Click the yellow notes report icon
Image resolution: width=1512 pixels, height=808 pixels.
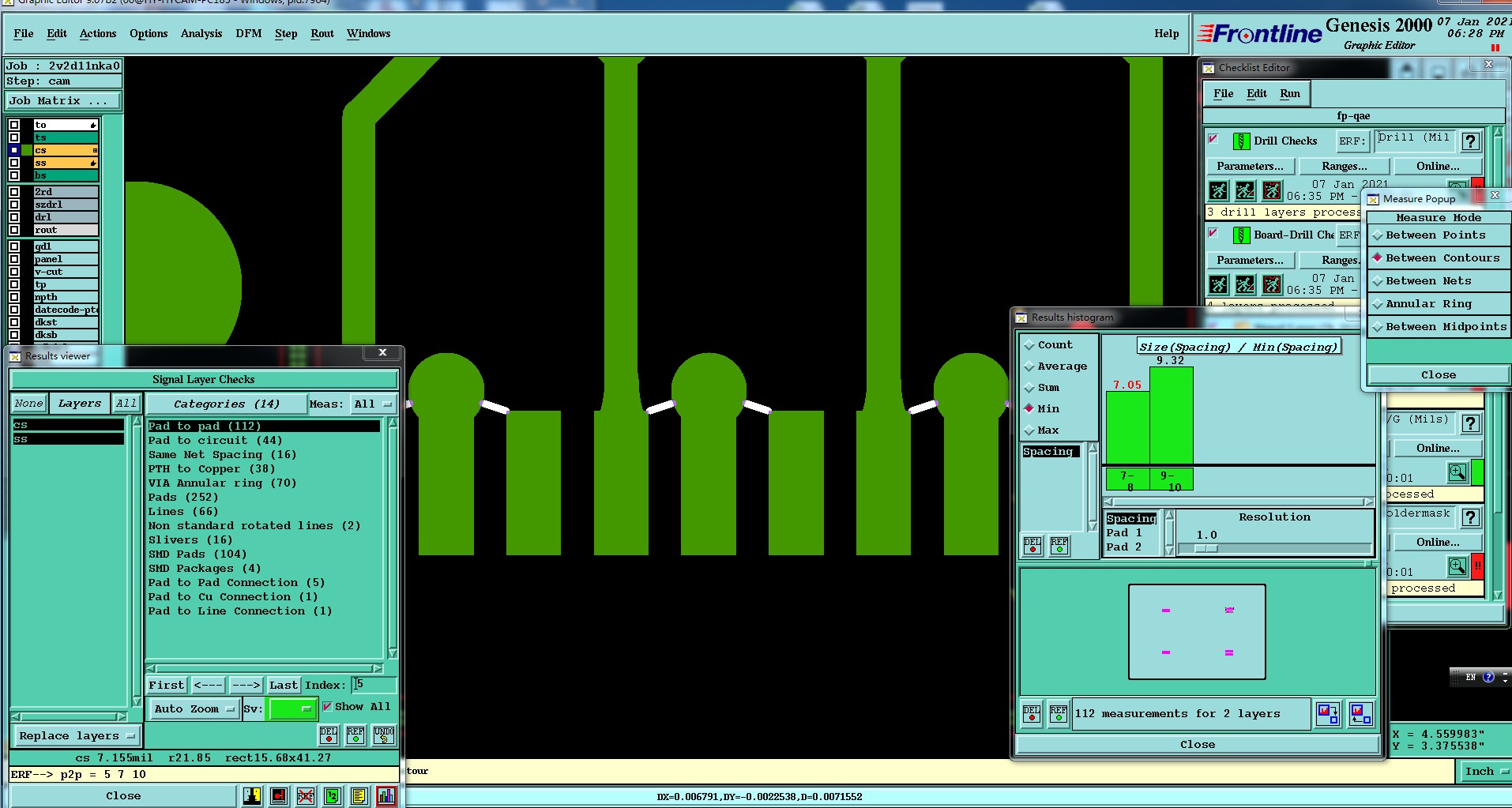(359, 796)
